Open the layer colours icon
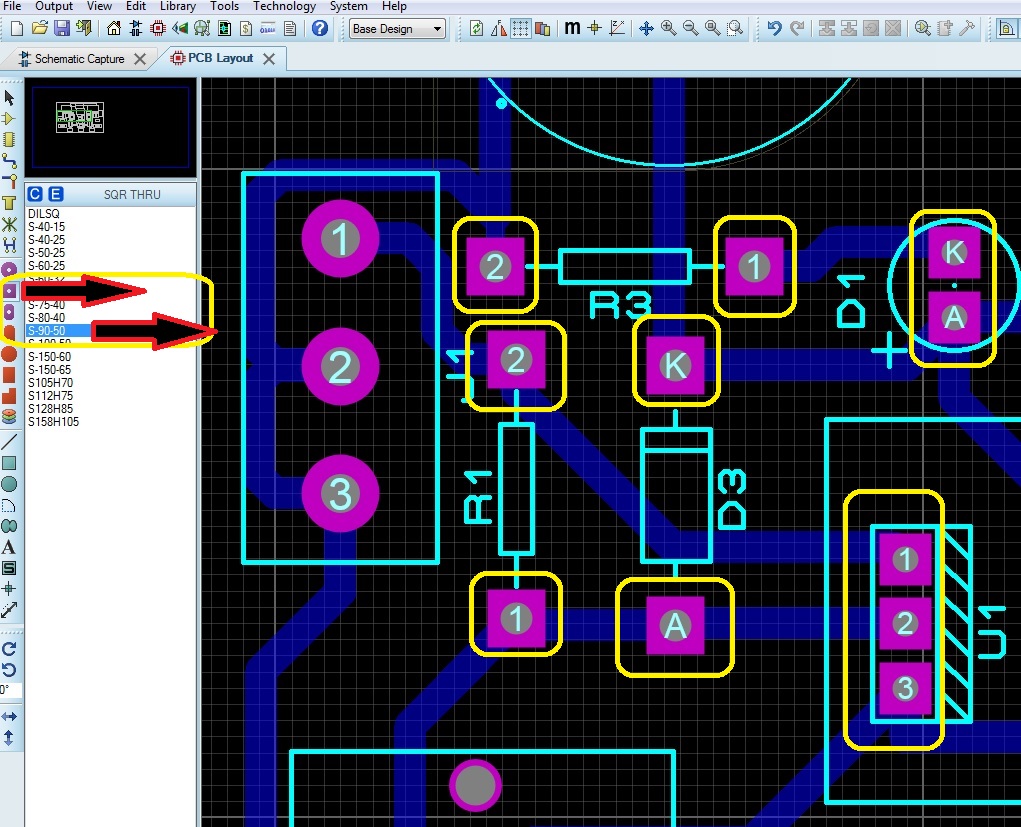The height and width of the screenshot is (827, 1021). [542, 28]
